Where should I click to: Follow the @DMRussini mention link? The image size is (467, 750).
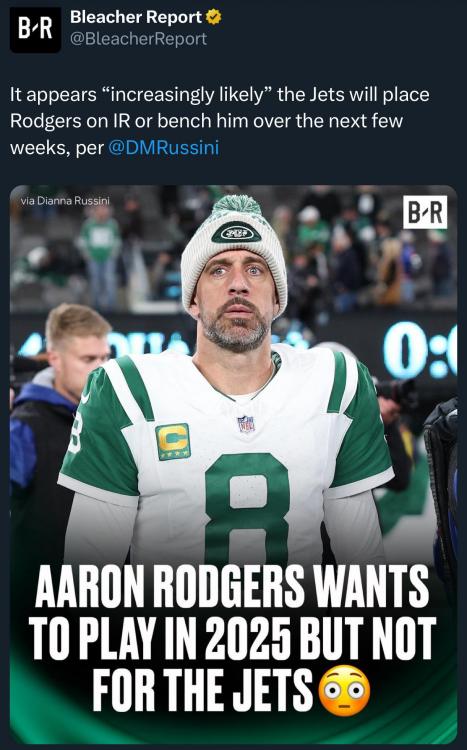click(164, 147)
